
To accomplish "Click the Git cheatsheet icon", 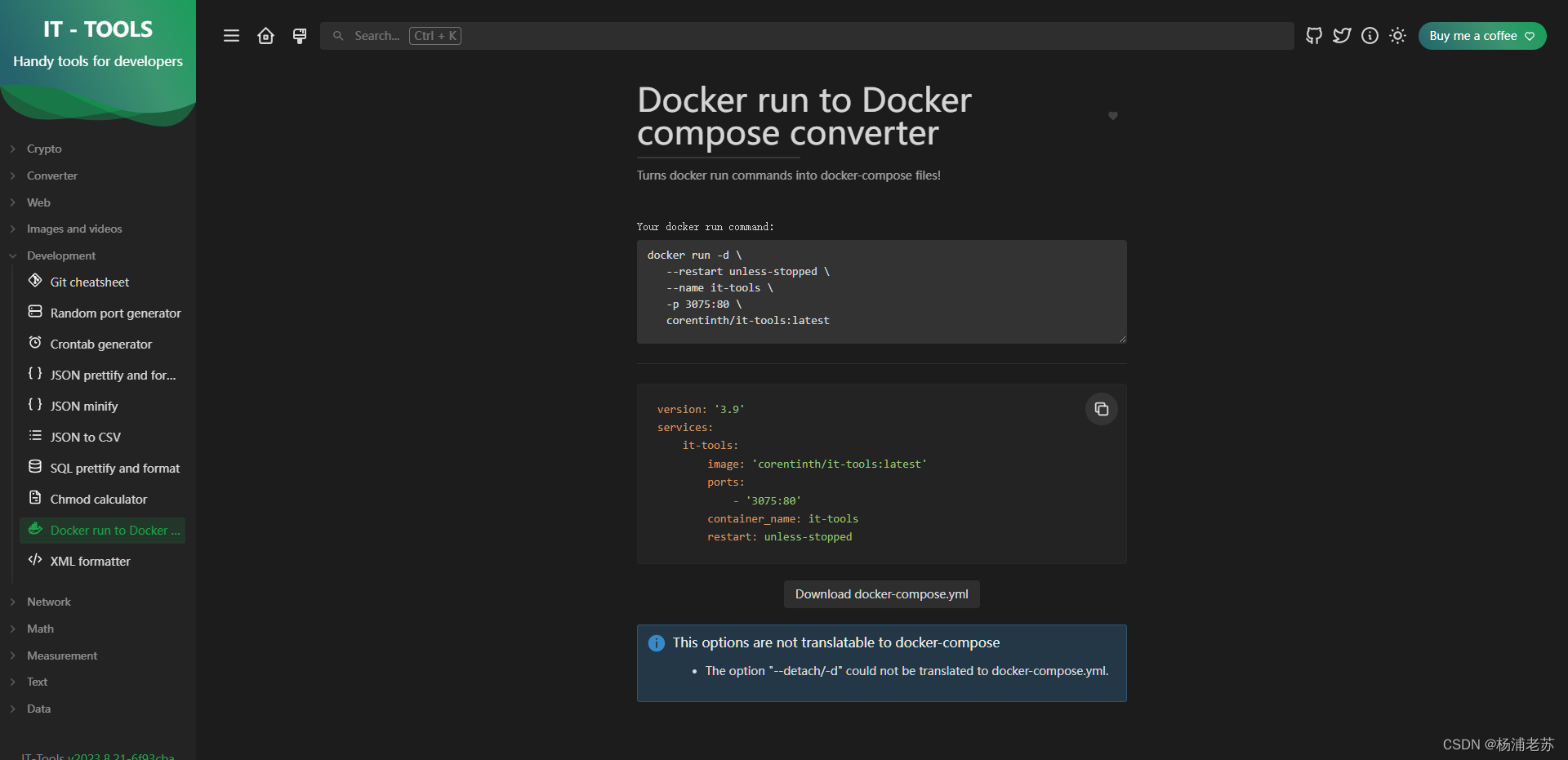I will [35, 281].
